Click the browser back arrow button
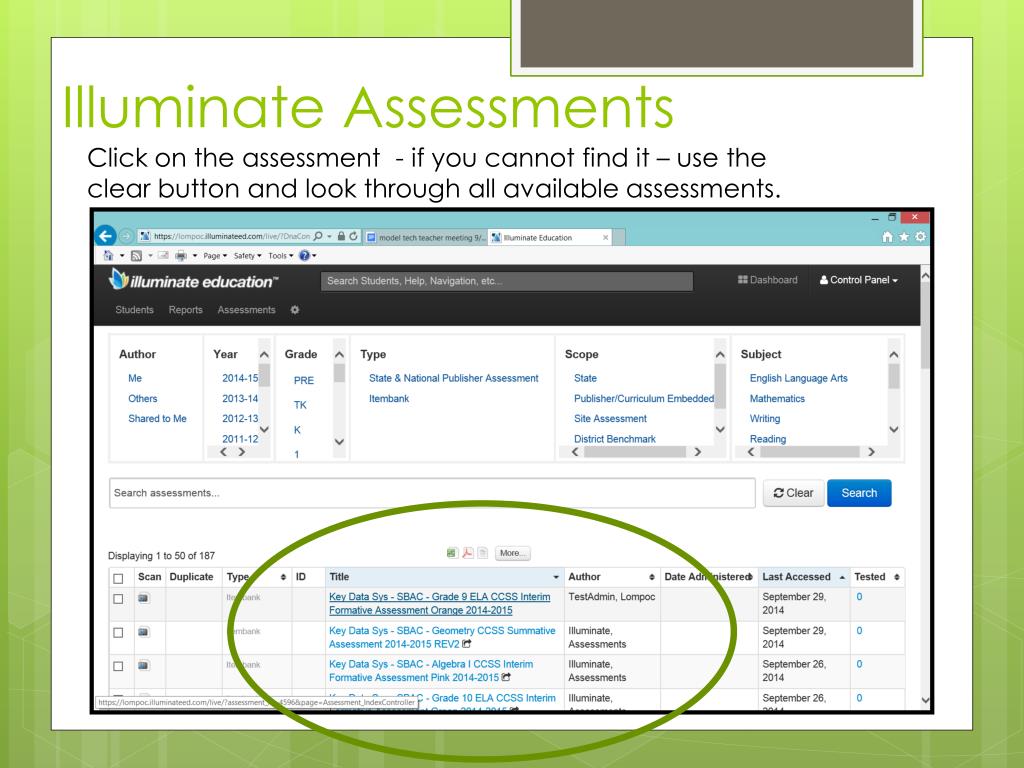 (106, 236)
